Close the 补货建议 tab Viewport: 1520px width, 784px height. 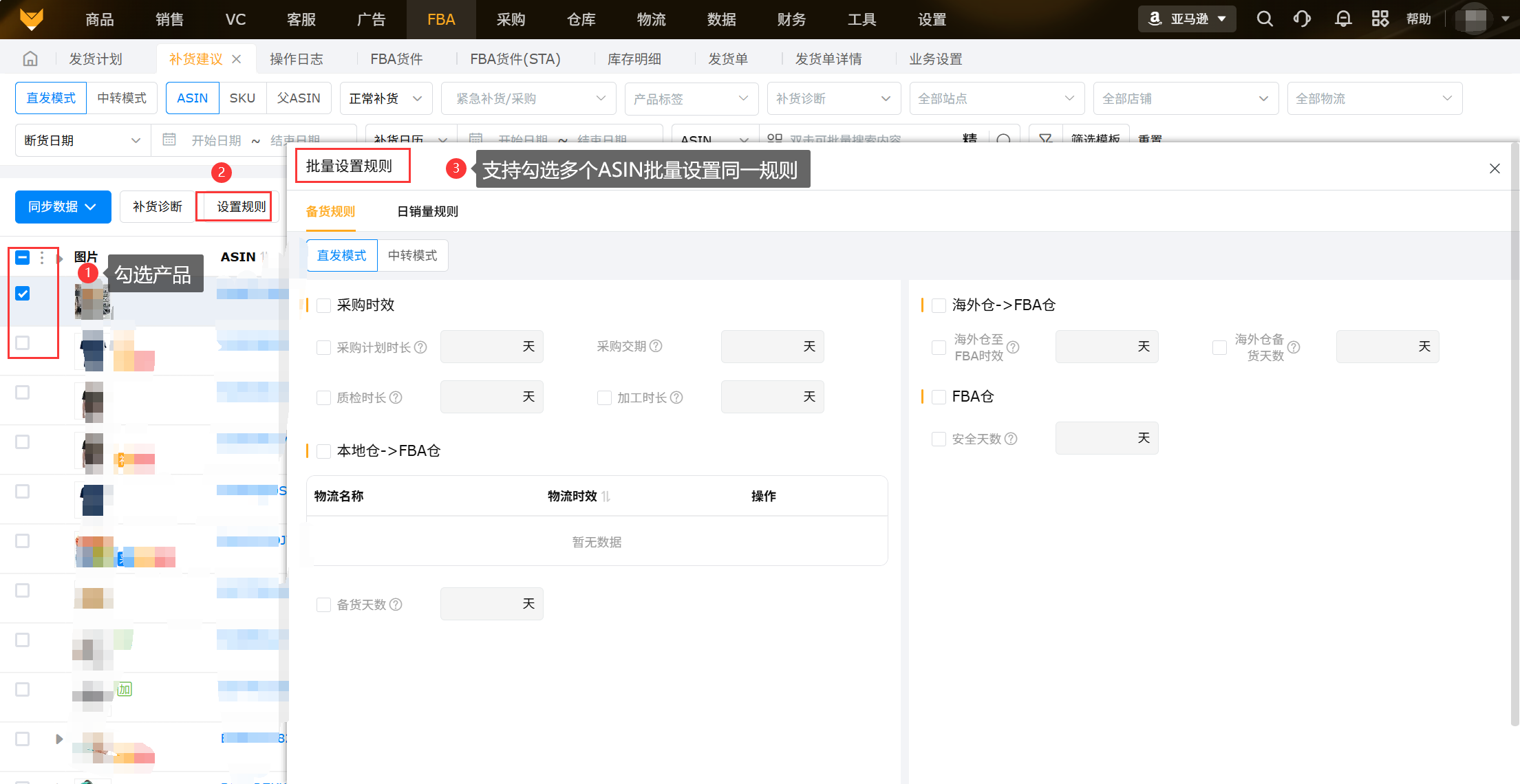tap(237, 59)
